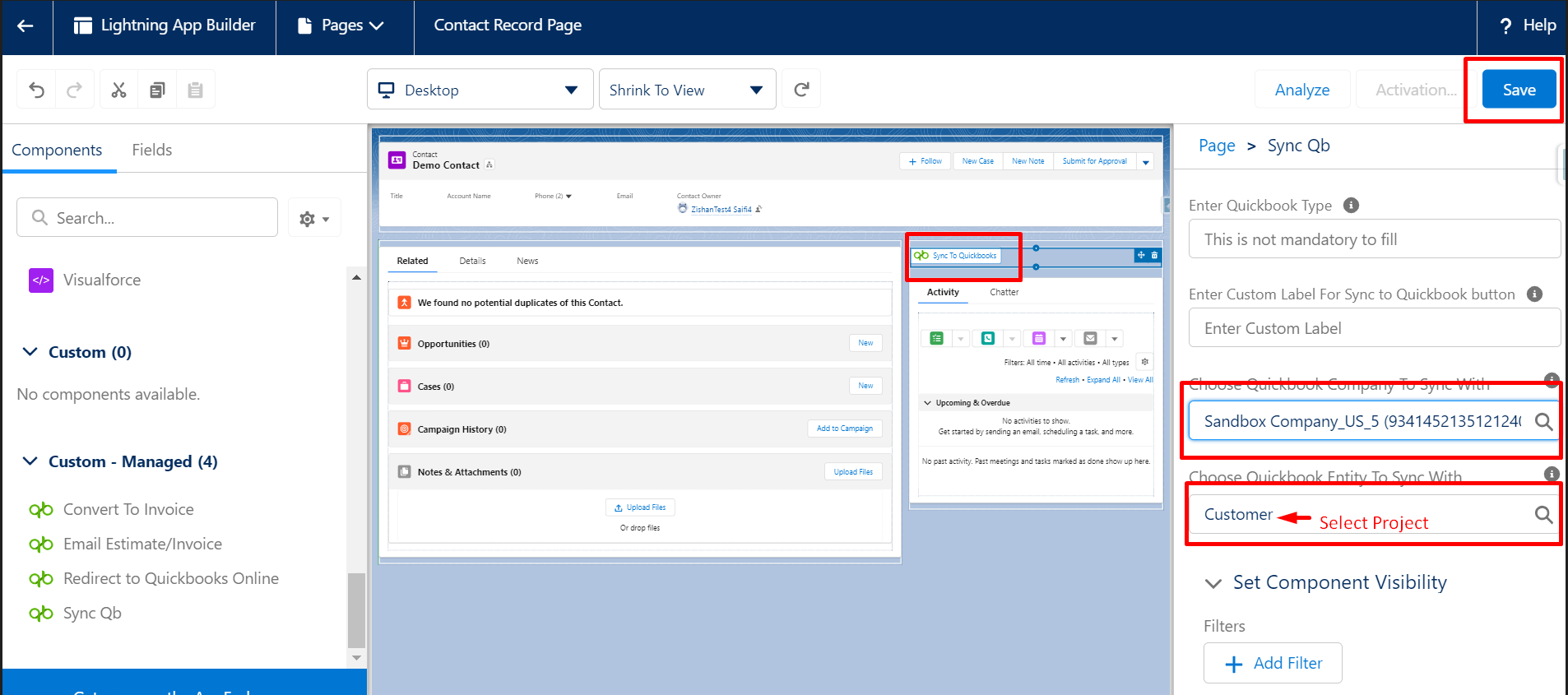The width and height of the screenshot is (1568, 695).
Task: Click the Sync To Quickbooks button
Action: pyautogui.click(x=956, y=256)
